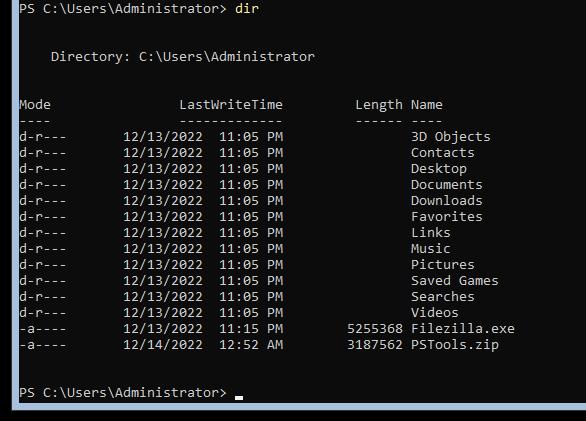Click the Pictures directory name
This screenshot has width=586, height=421.
click(x=442, y=265)
